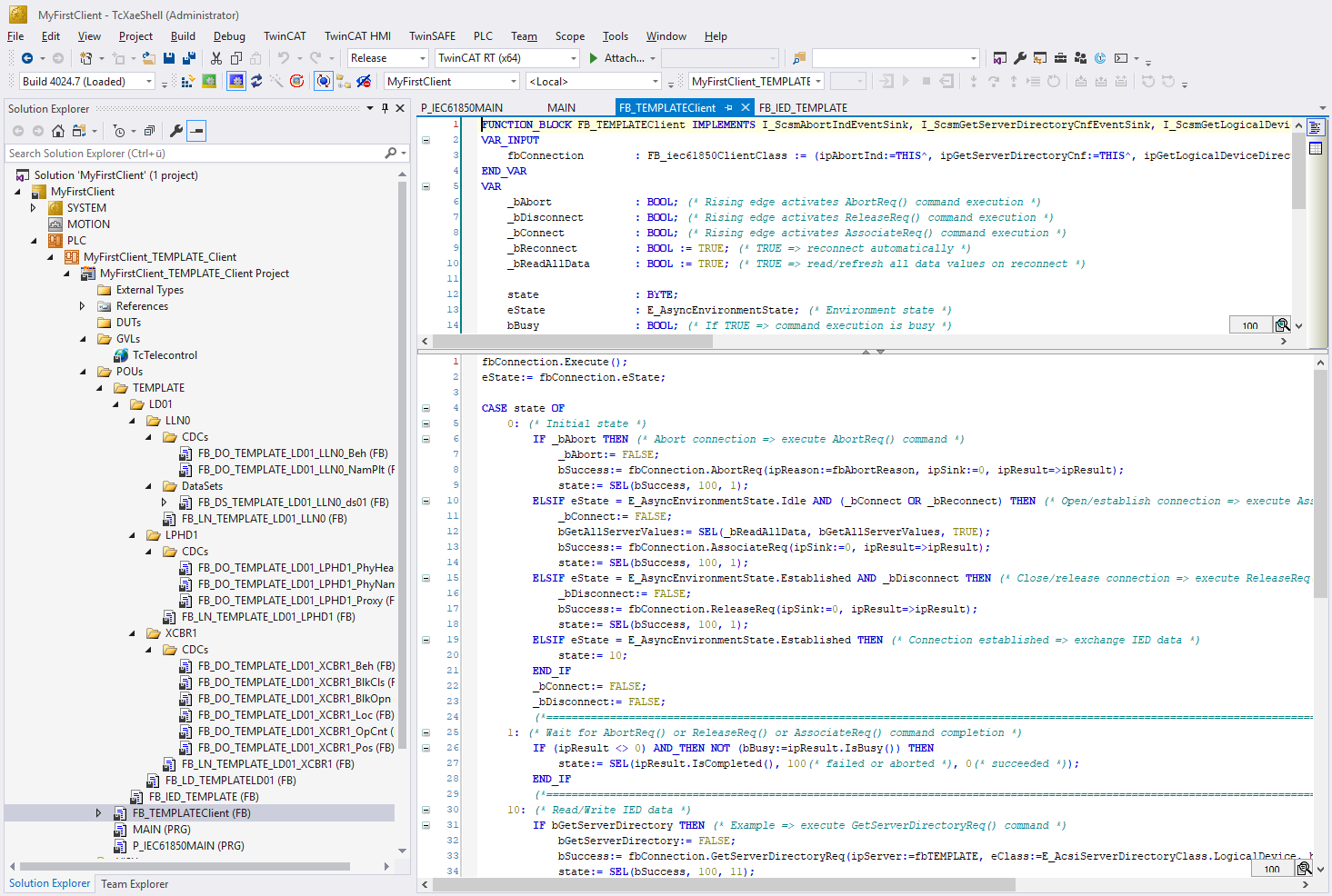Switch to the FB_IED_TEMPLATE editor tab
Viewport: 1332px width, 896px height.
(x=803, y=107)
